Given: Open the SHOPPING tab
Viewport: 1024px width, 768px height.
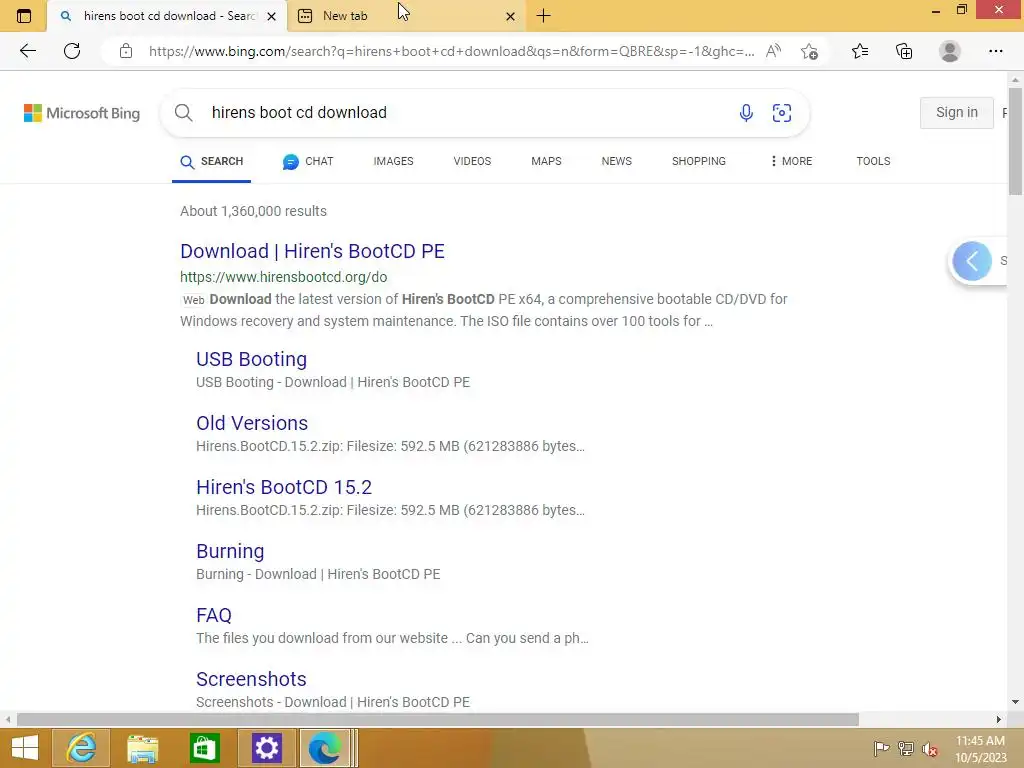Looking at the screenshot, I should (x=699, y=161).
